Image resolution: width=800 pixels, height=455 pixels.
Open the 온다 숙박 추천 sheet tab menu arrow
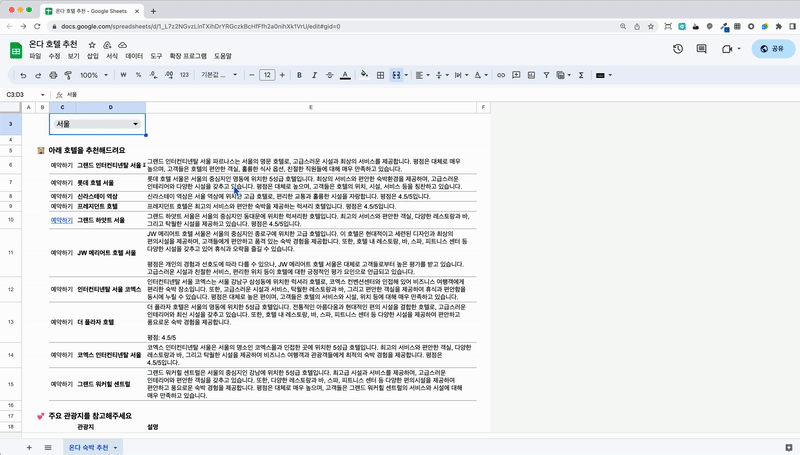115,448
